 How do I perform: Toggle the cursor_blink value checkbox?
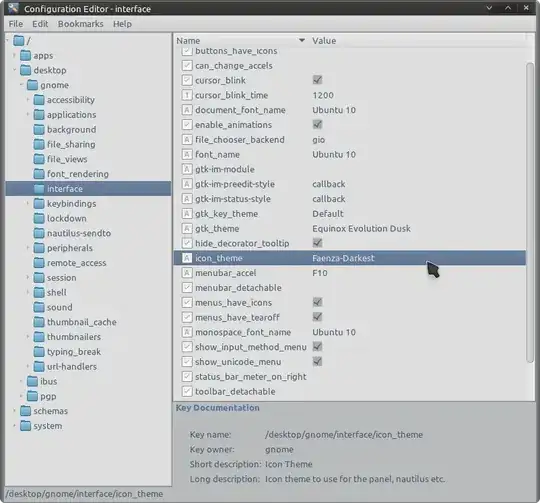point(317,80)
